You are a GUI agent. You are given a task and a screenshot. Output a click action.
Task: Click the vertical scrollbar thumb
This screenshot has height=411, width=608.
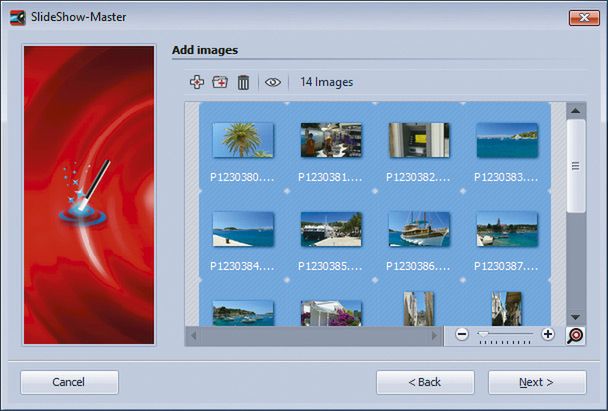tap(576, 166)
